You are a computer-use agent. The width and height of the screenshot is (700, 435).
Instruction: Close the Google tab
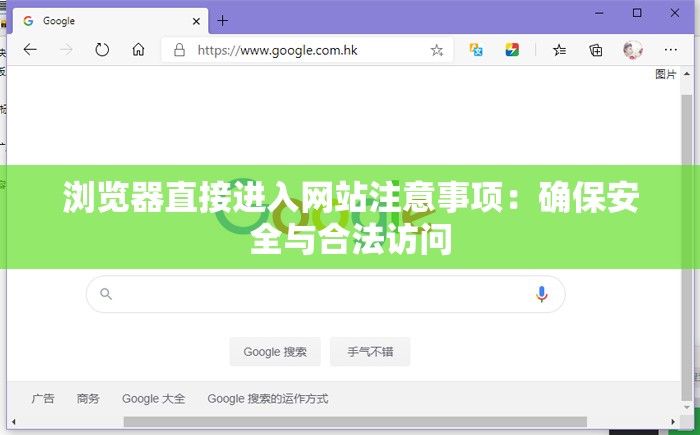[196, 21]
